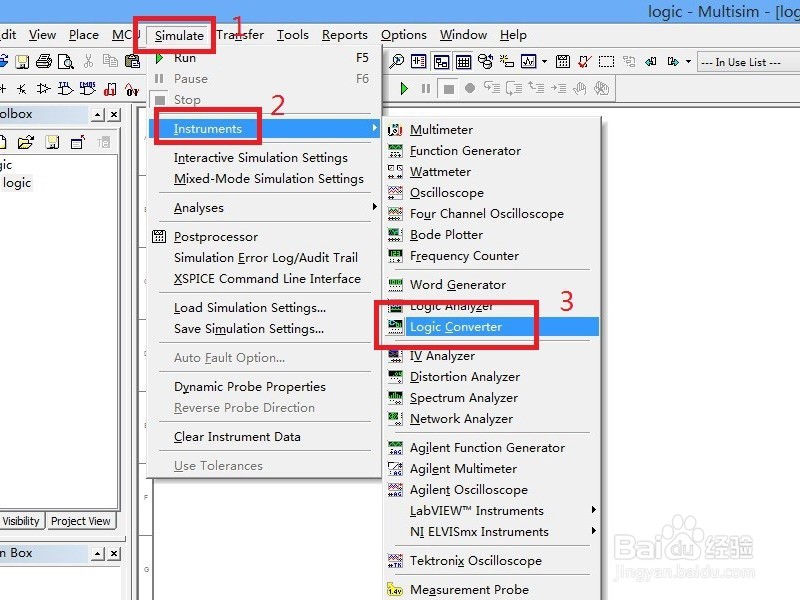800x600 pixels.
Task: Expand the LabVIEW Instruments submenu
Action: [x=492, y=511]
